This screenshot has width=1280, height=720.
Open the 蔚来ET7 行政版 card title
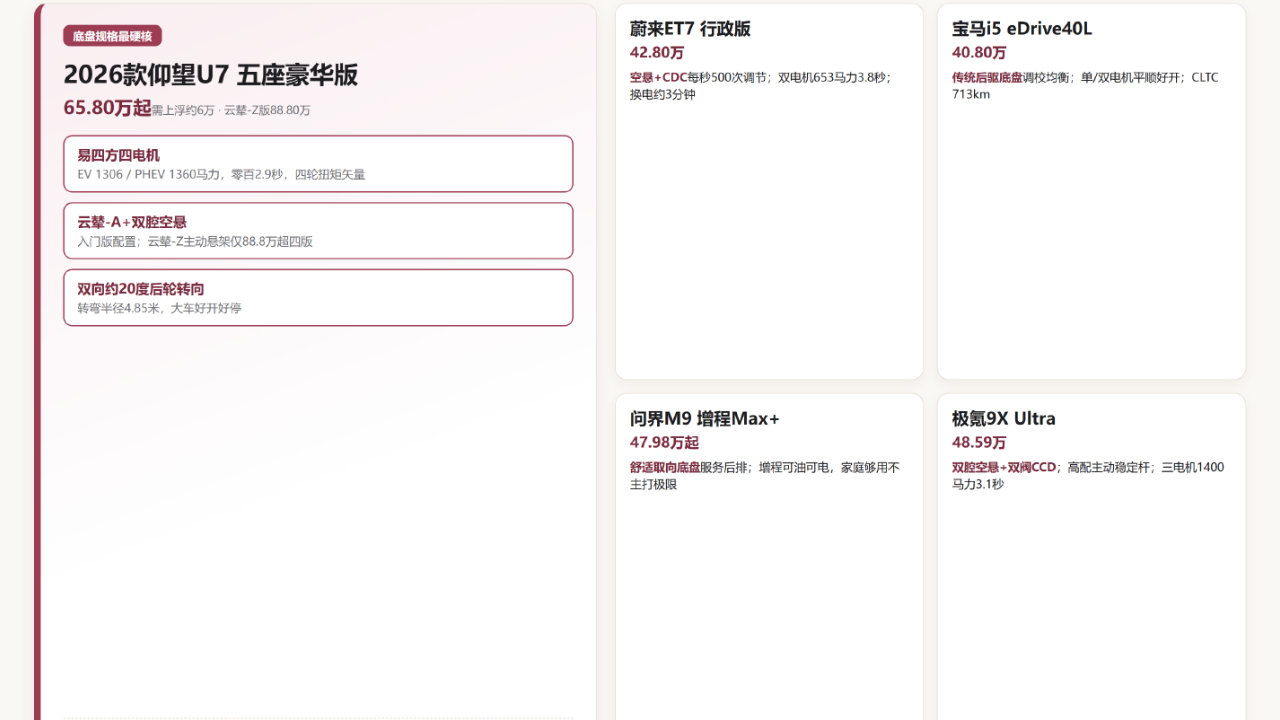pos(690,29)
